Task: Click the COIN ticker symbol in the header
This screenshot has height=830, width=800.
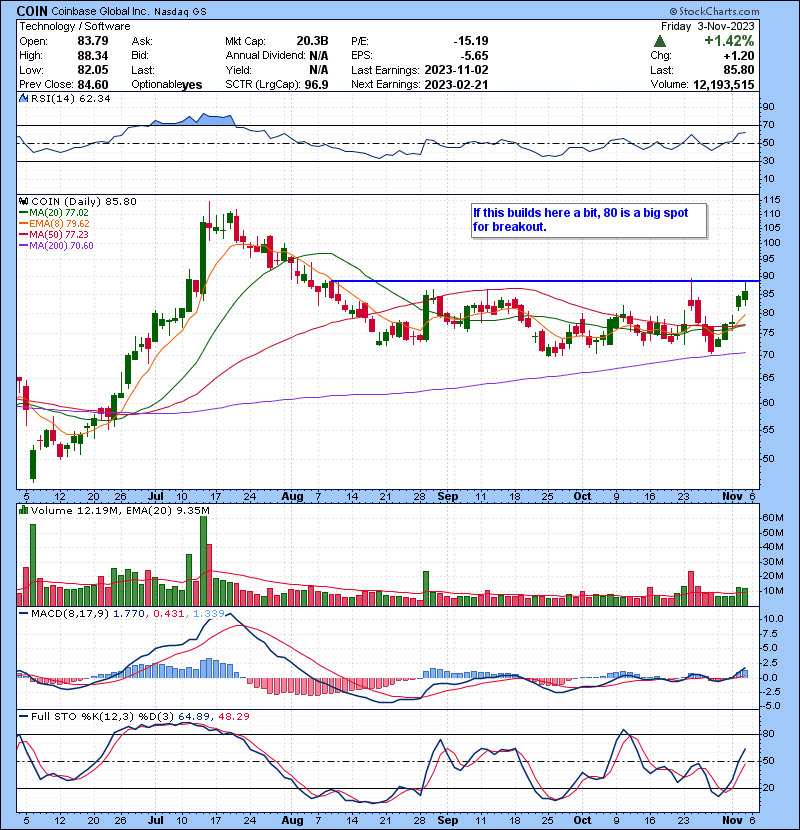Action: coord(32,11)
